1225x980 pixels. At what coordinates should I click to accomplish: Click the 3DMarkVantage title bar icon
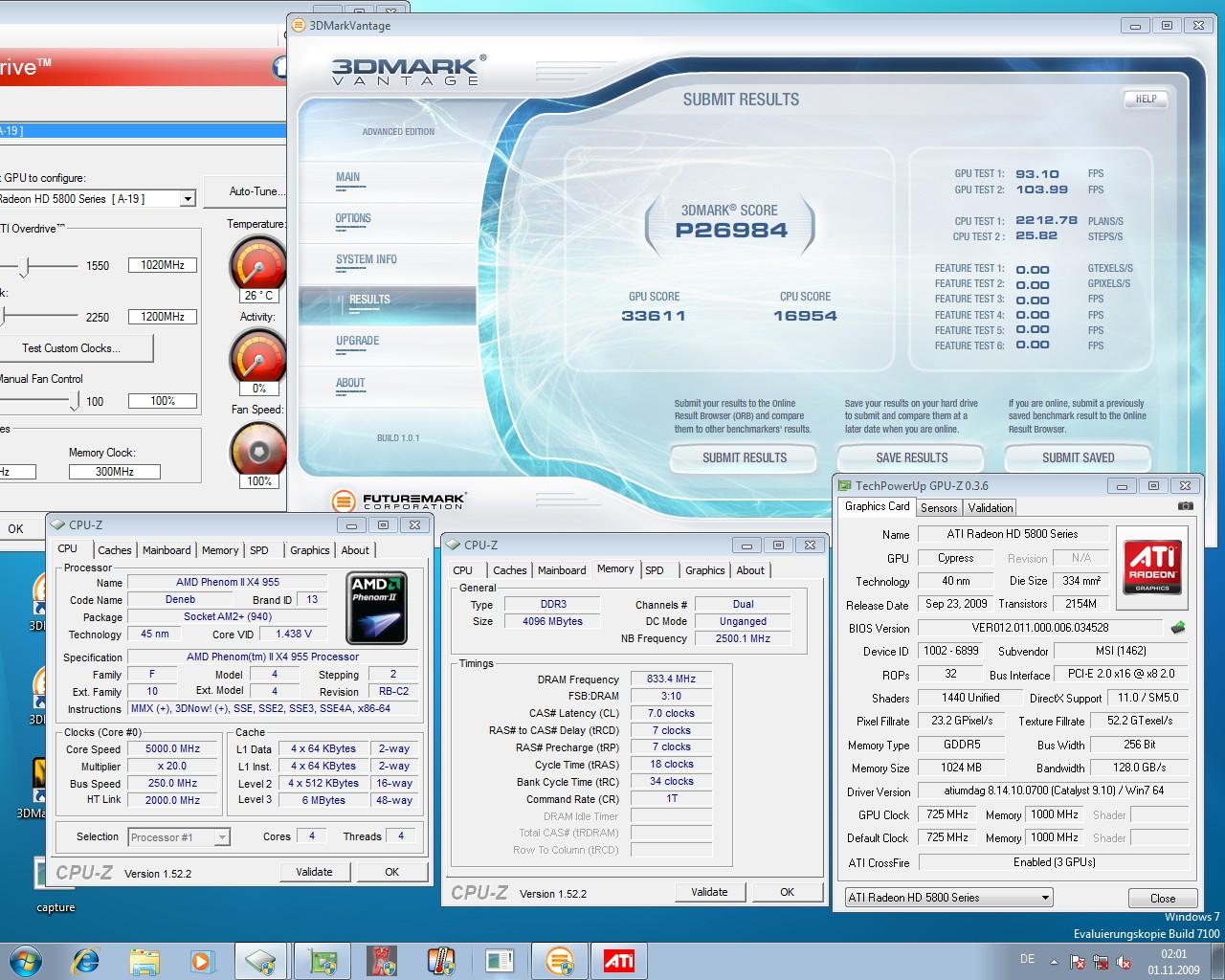click(300, 26)
